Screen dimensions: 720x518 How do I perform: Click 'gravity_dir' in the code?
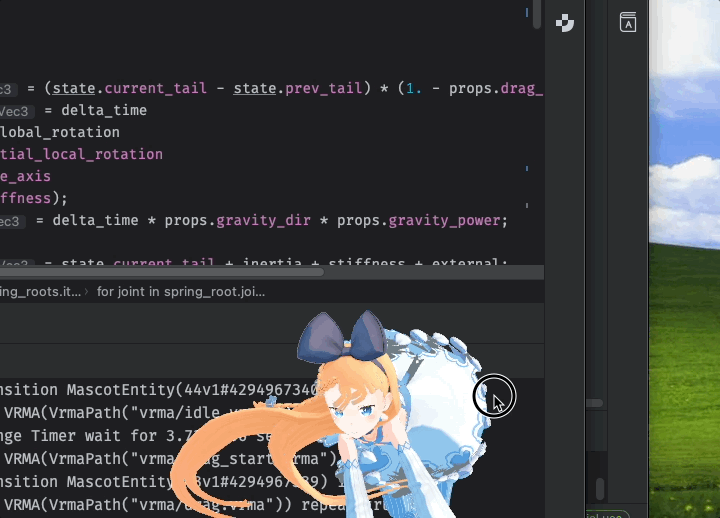point(263,220)
